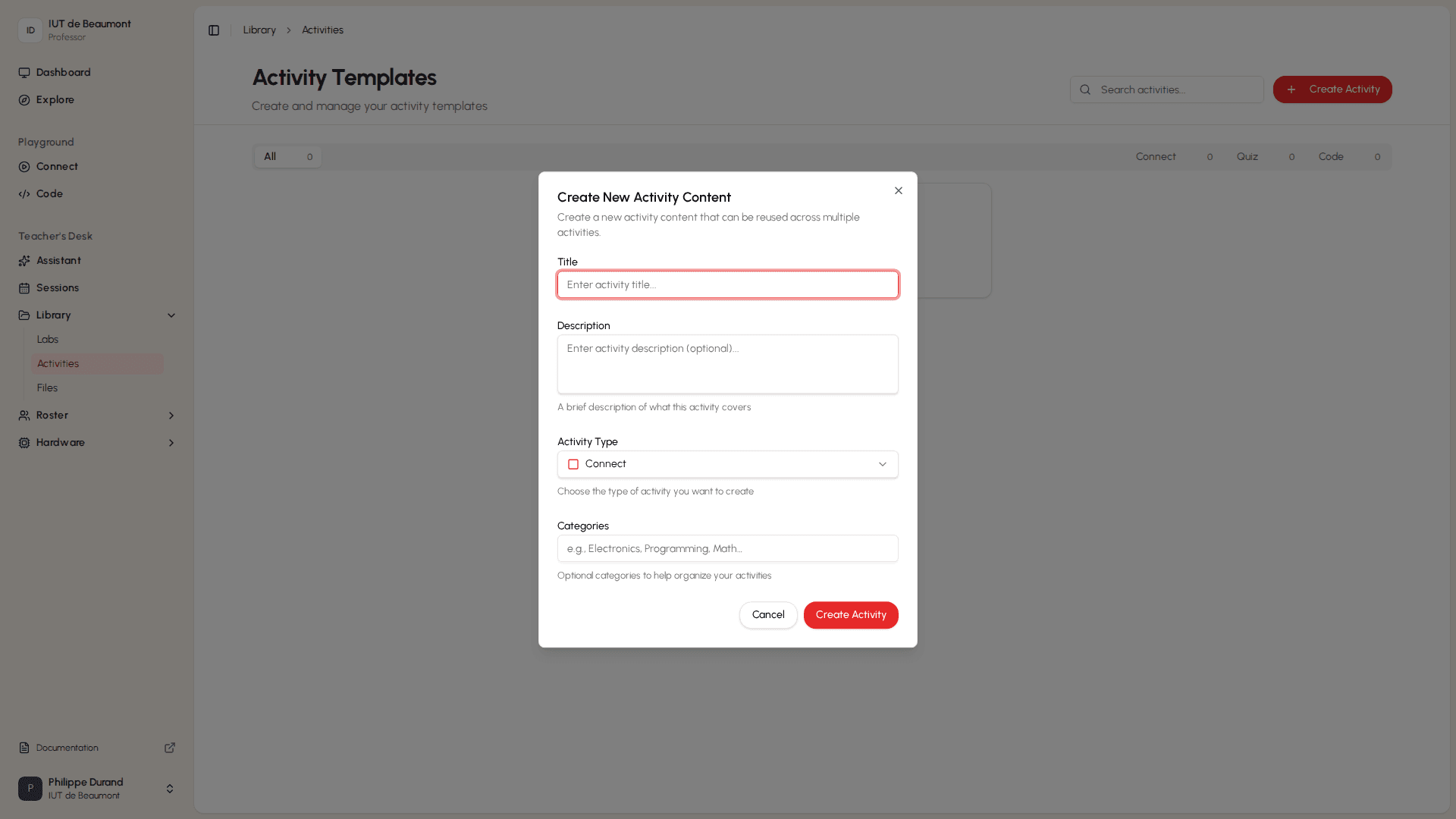
Task: Open the Assistant menu item
Action: (97, 261)
